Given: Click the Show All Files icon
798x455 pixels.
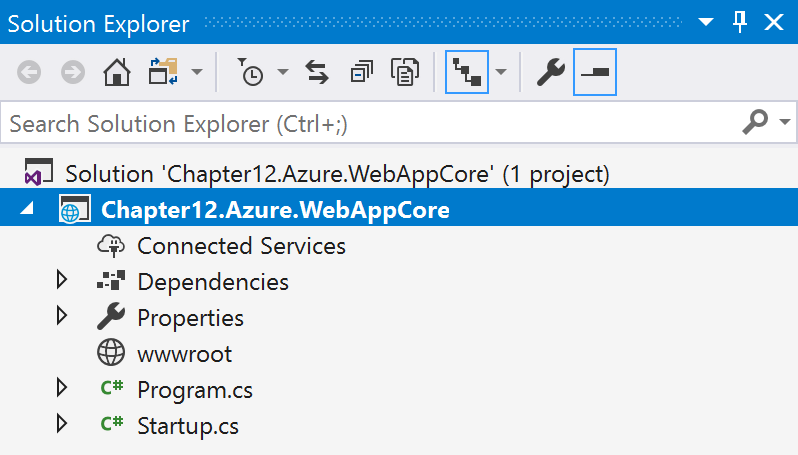Looking at the screenshot, I should (x=405, y=73).
